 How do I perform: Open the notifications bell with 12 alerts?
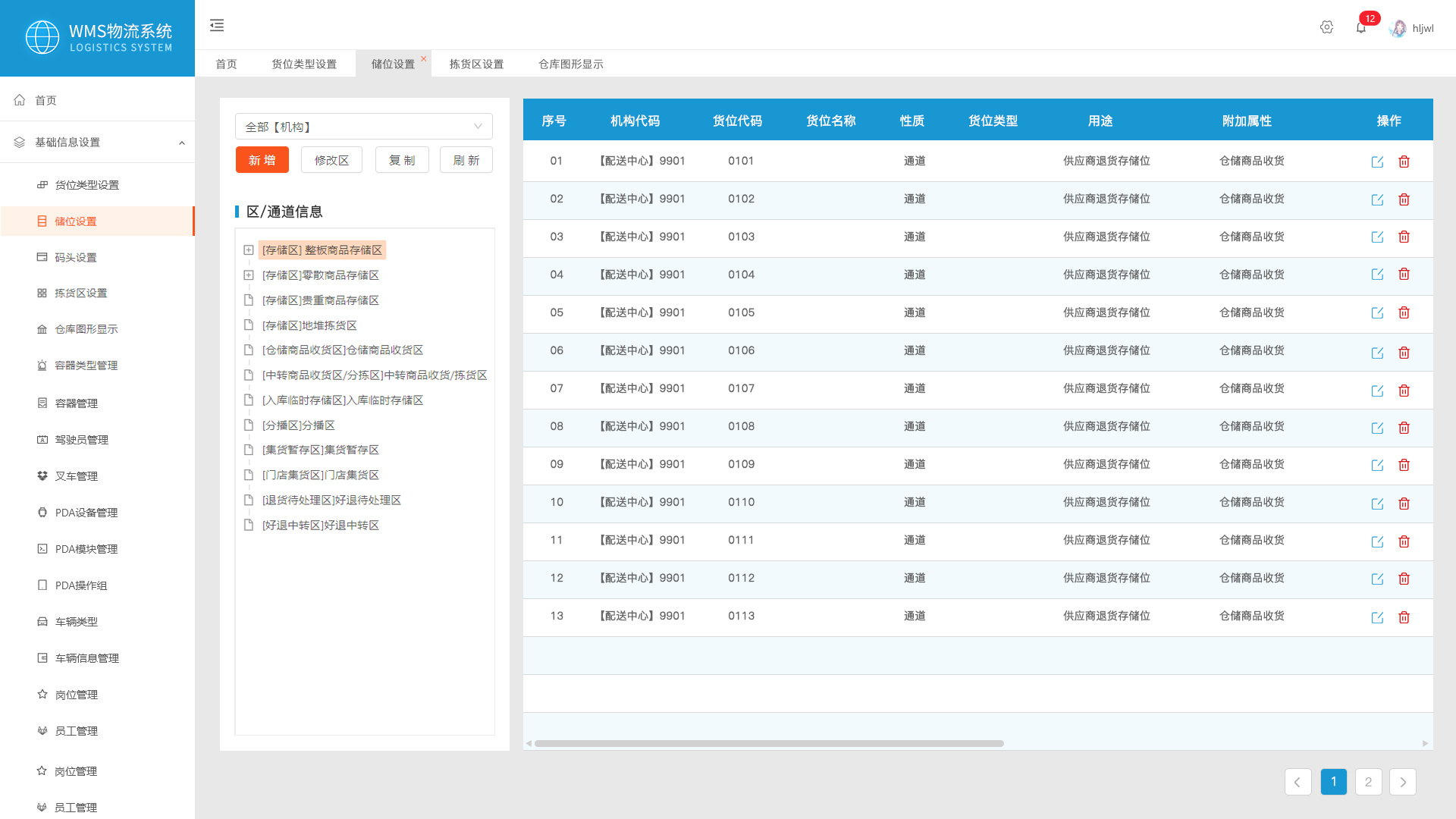(1360, 26)
